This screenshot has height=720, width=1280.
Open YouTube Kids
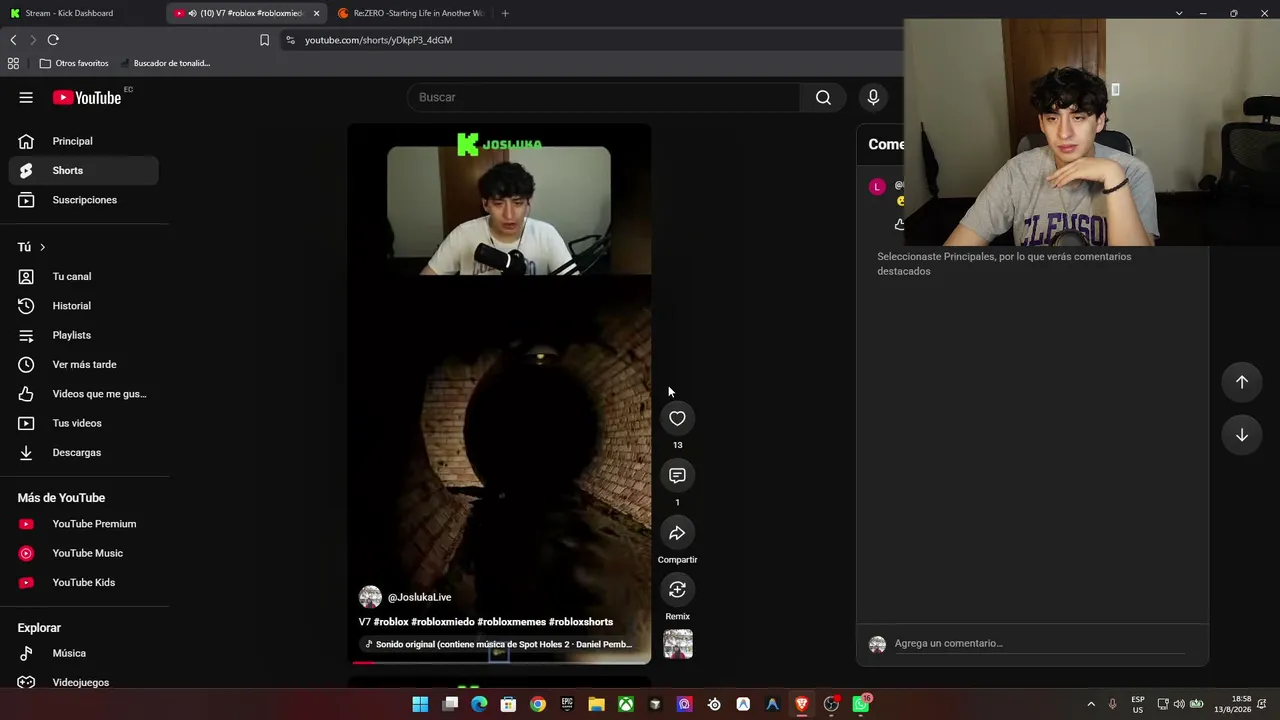pos(84,582)
